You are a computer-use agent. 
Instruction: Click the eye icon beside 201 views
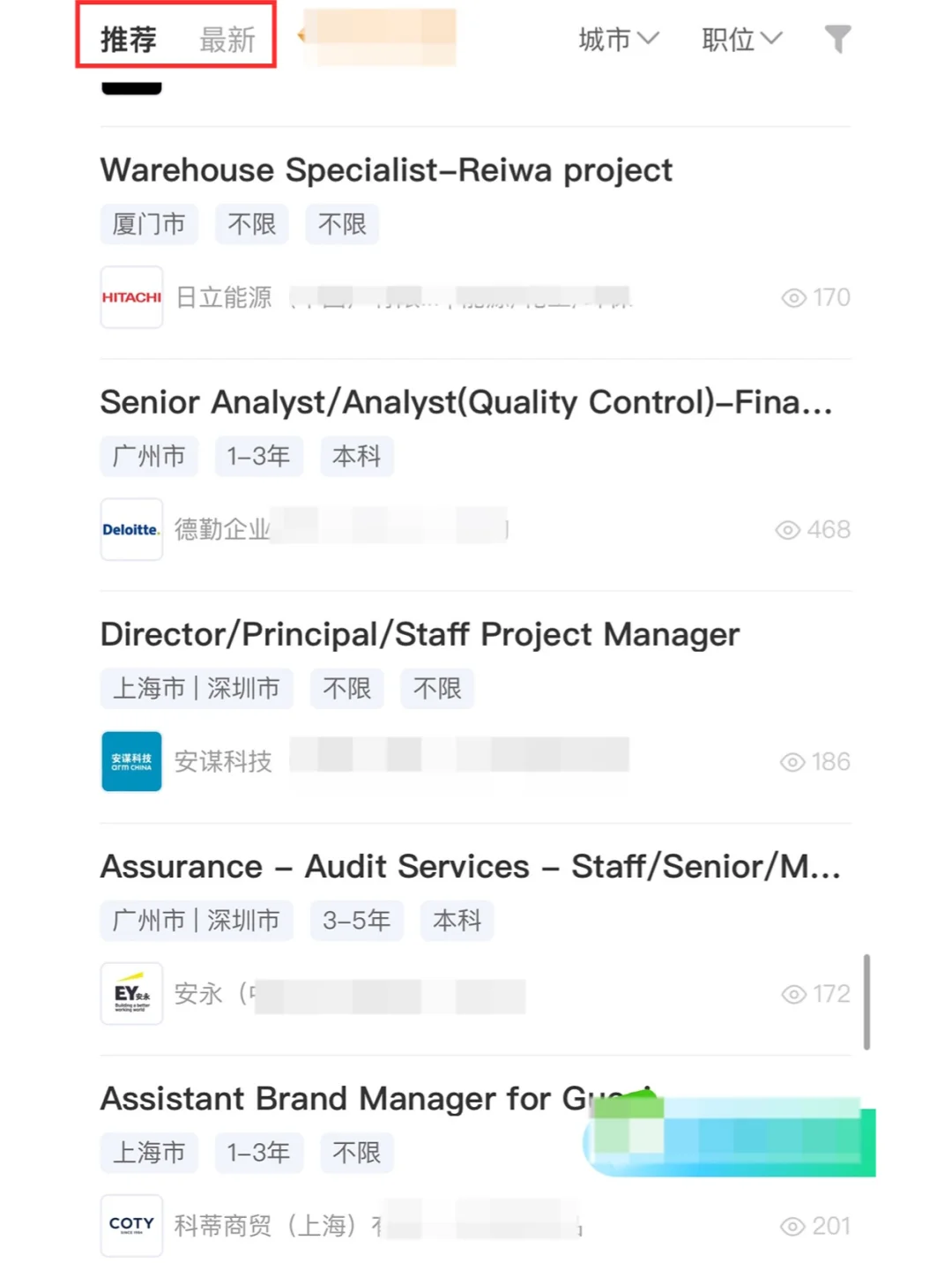click(x=792, y=1226)
